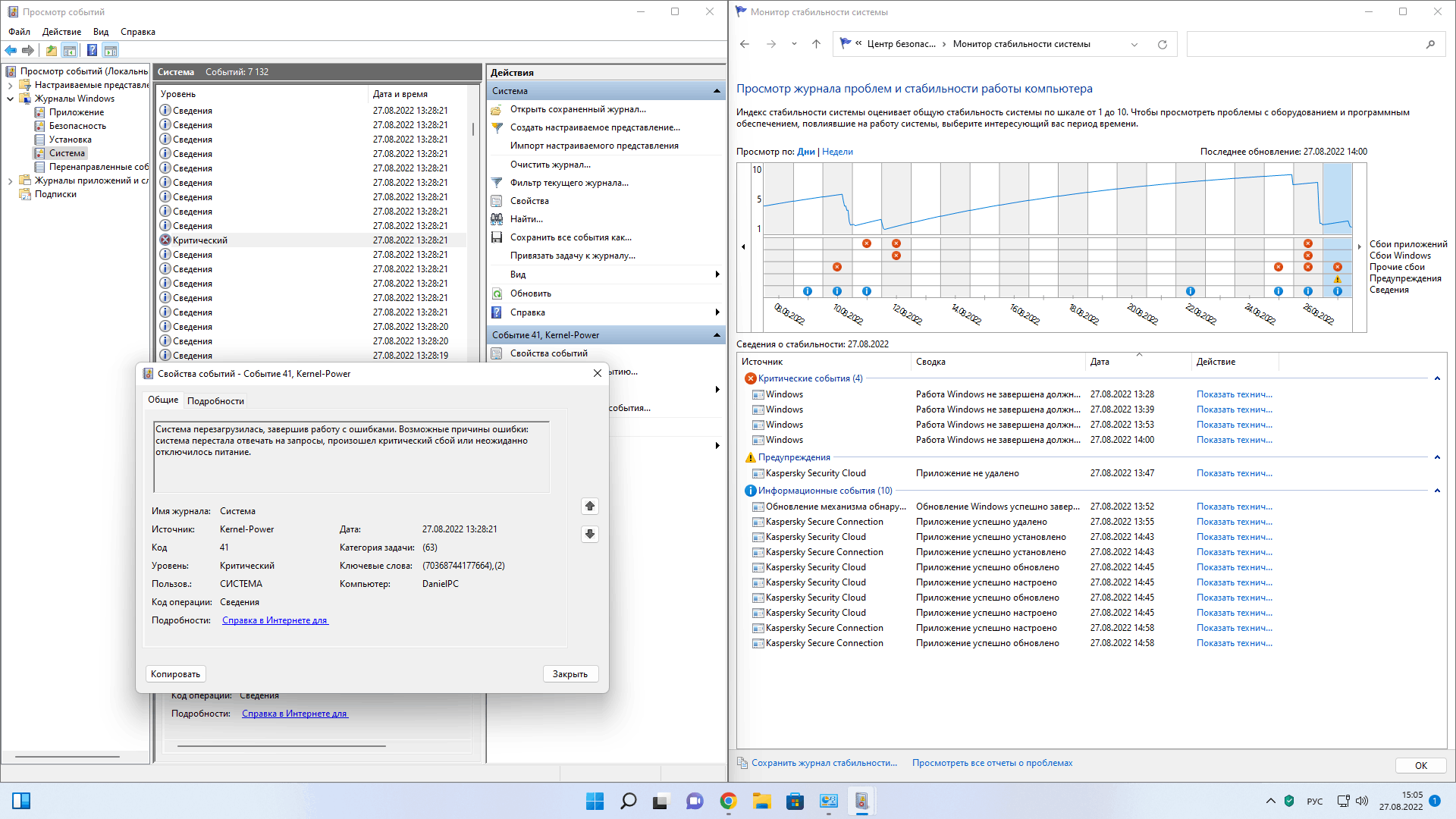Open taskbar Search icon

(x=628, y=801)
